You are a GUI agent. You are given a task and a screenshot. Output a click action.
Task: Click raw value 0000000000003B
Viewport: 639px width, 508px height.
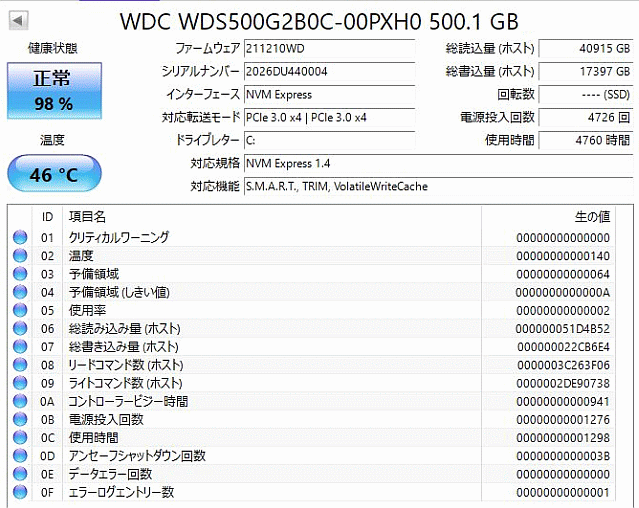[x=563, y=456]
